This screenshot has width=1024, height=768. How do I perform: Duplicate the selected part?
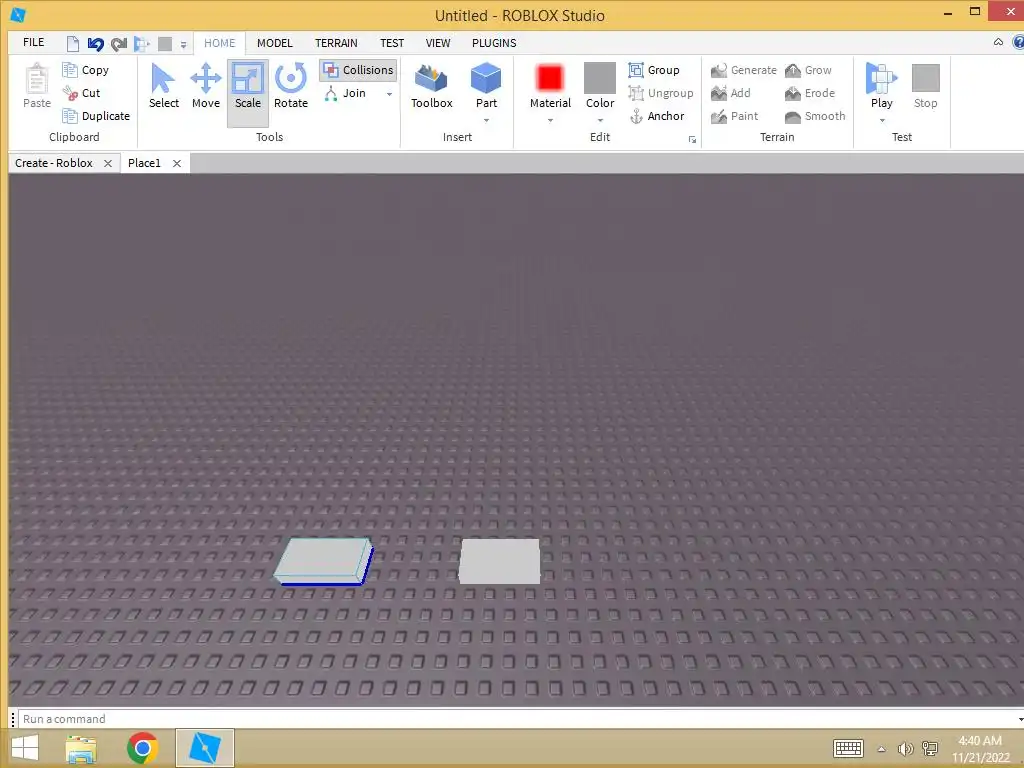coord(95,116)
